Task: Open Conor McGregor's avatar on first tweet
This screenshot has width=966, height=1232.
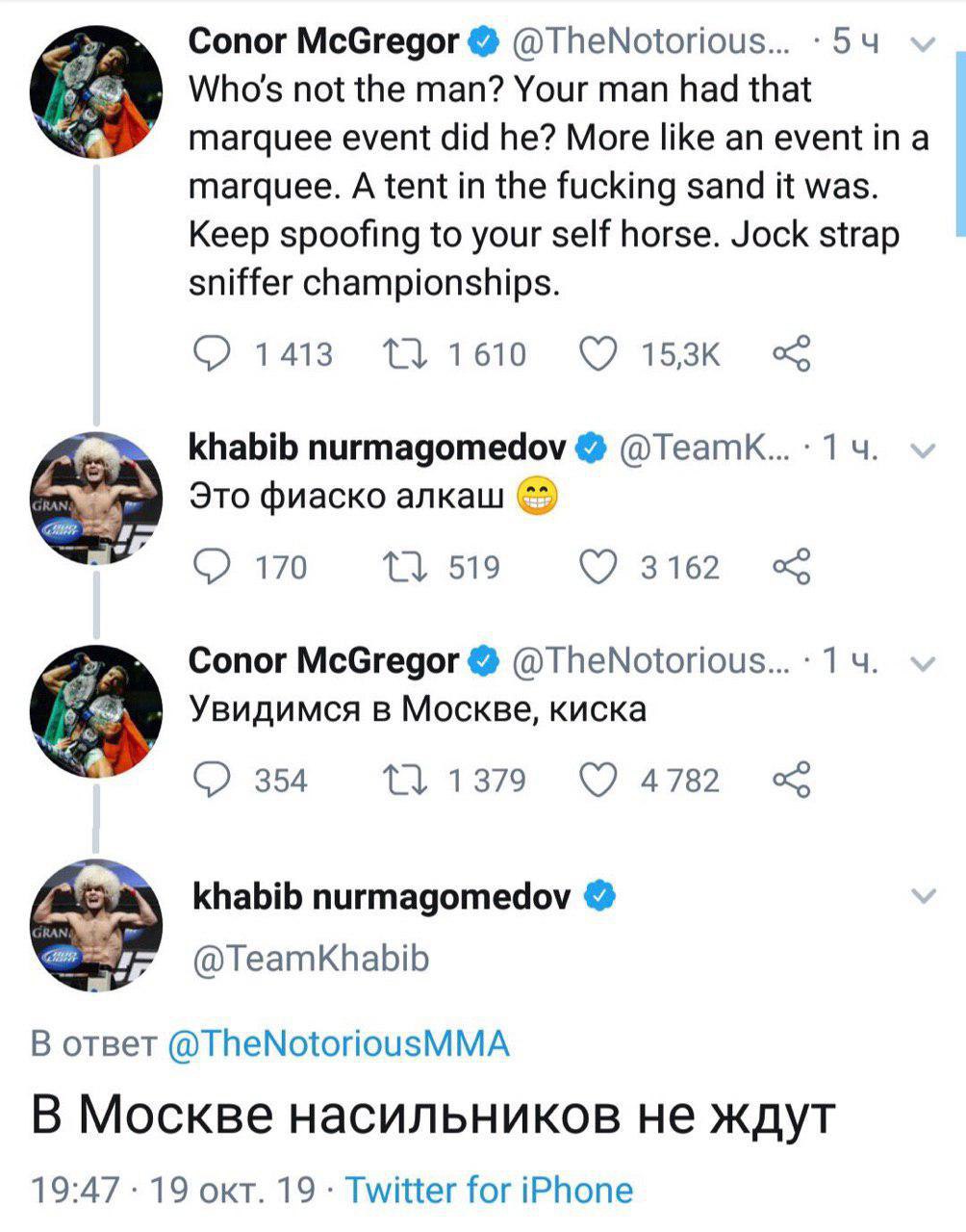Action: pos(95,91)
